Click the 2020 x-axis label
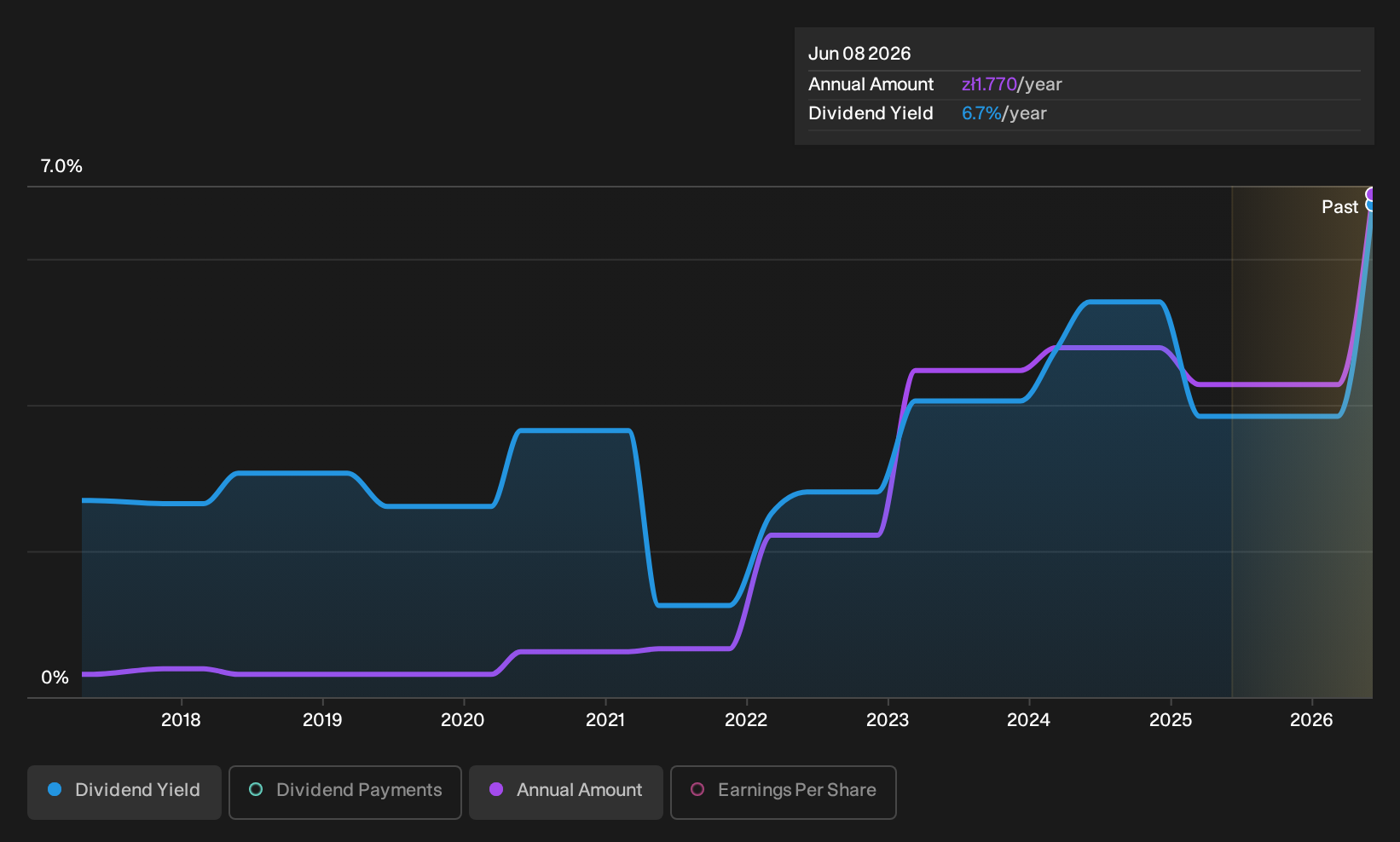The image size is (1400, 842). point(463,720)
